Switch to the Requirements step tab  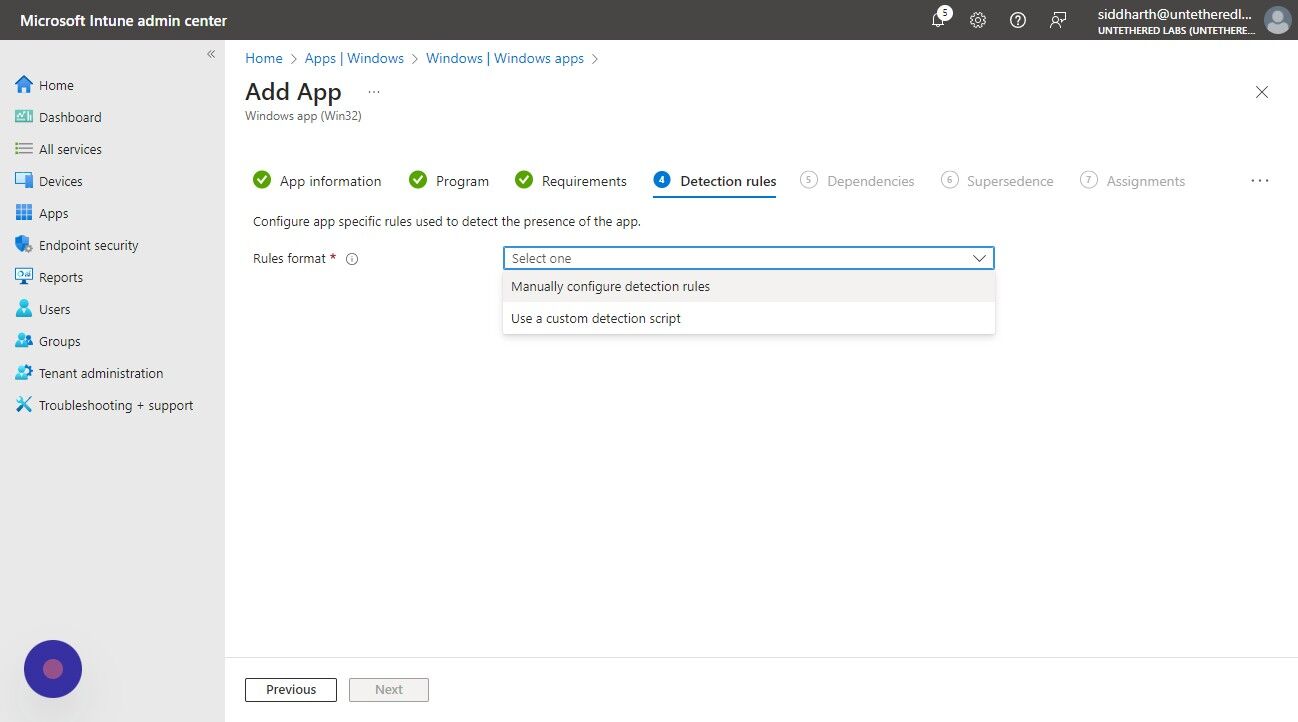click(x=571, y=181)
